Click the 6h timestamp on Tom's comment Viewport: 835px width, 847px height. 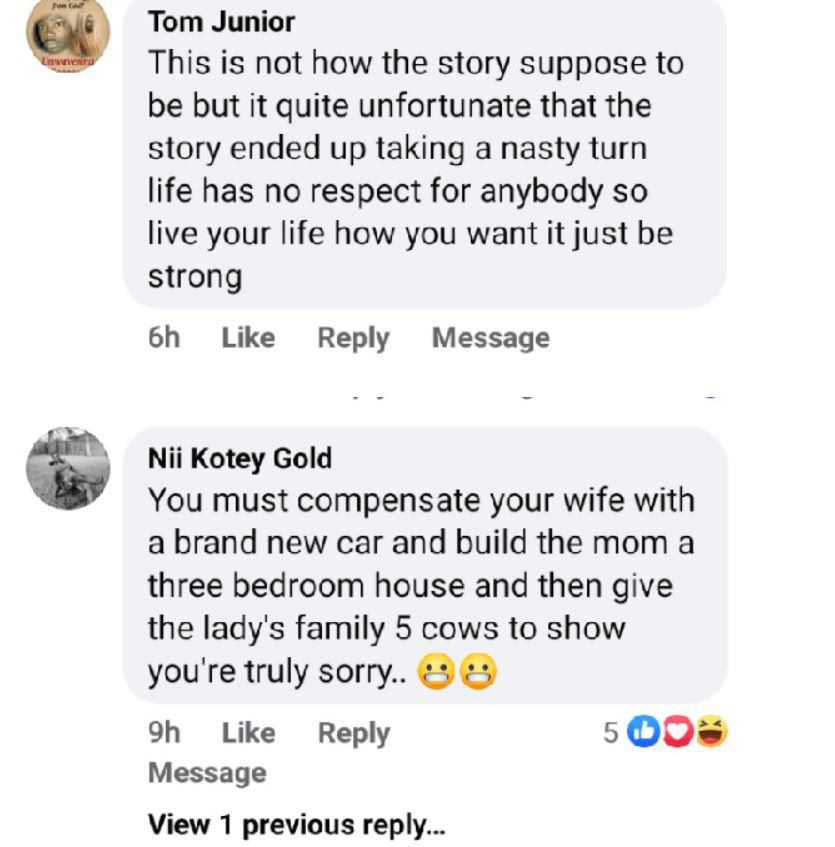(164, 338)
